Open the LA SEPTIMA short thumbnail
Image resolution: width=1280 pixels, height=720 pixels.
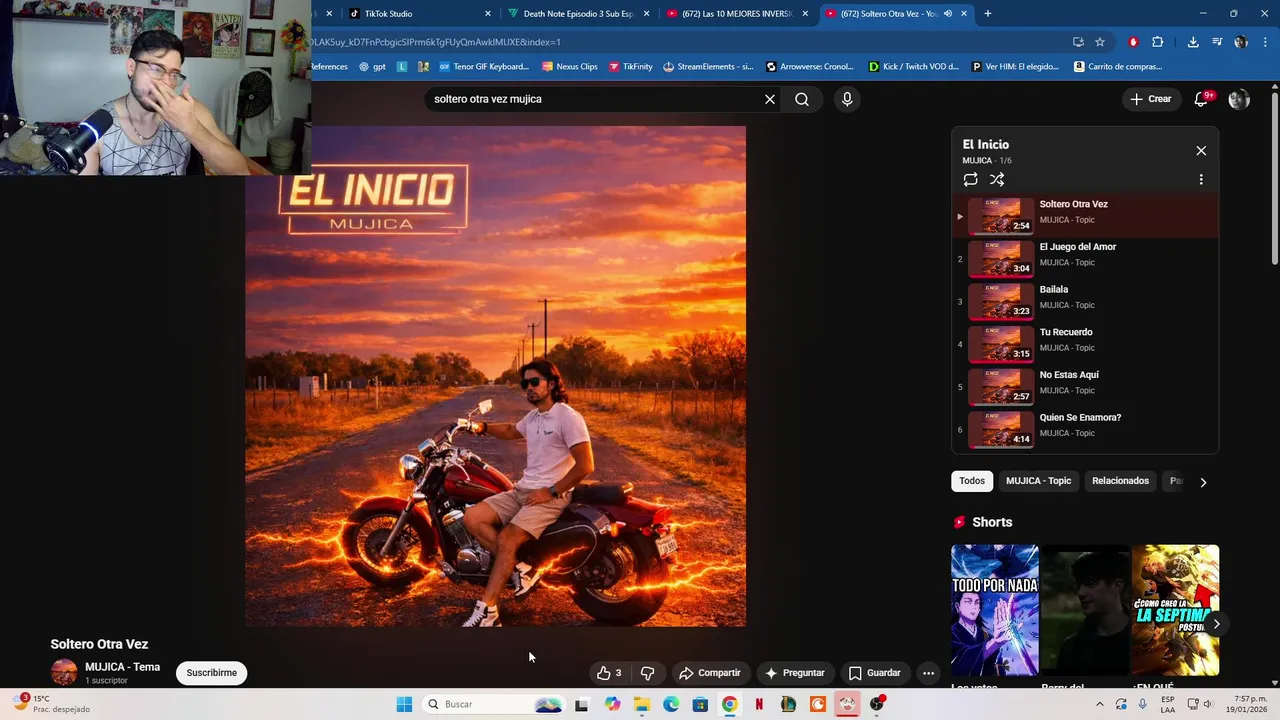[x=1175, y=610]
